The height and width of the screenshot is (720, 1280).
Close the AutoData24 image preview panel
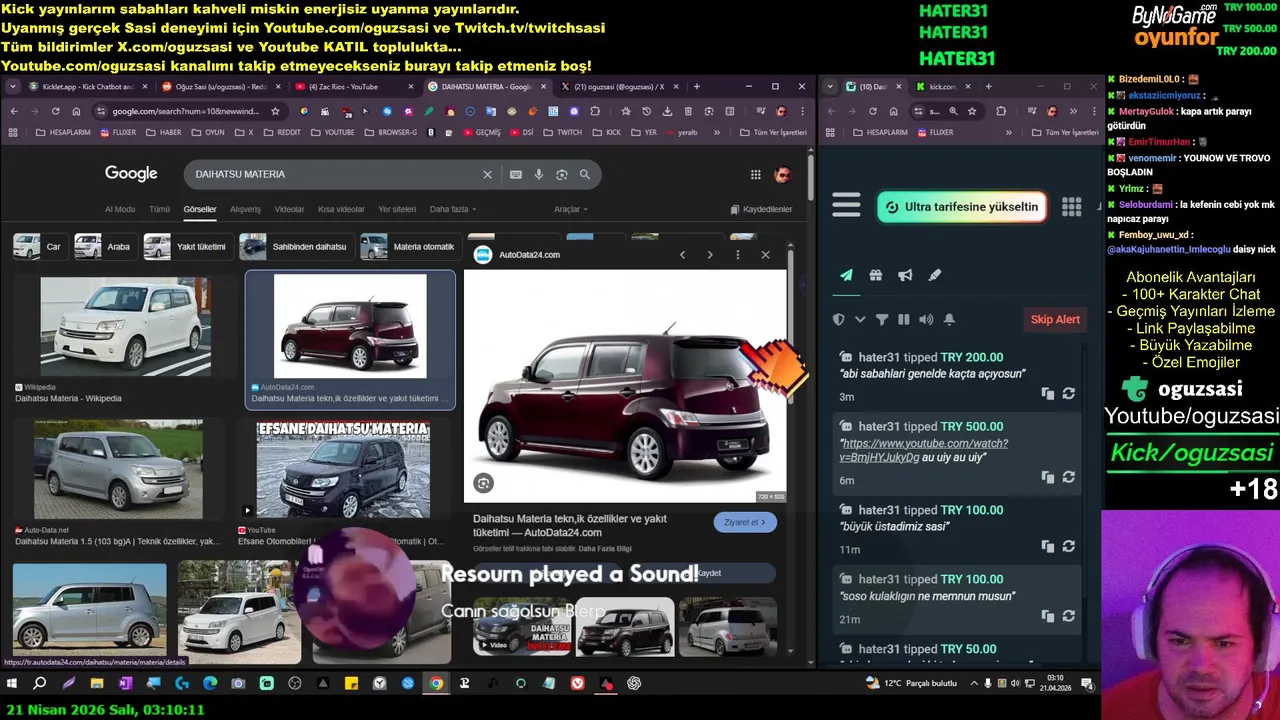[x=765, y=255]
